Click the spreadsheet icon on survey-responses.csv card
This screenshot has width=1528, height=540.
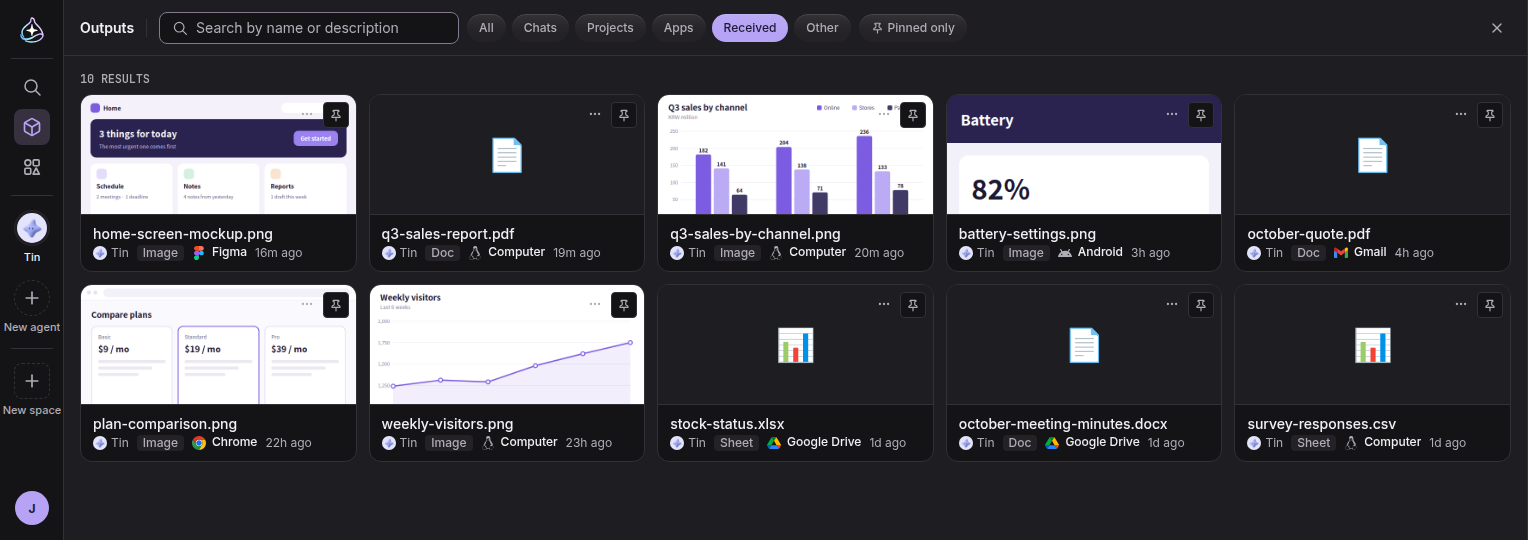pos(1372,345)
